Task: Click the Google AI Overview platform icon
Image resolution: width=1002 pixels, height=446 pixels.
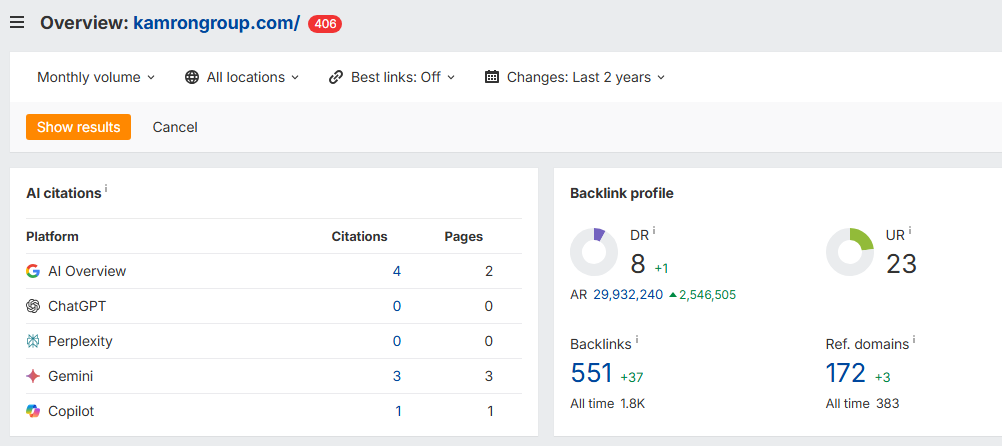Action: pyautogui.click(x=33, y=271)
